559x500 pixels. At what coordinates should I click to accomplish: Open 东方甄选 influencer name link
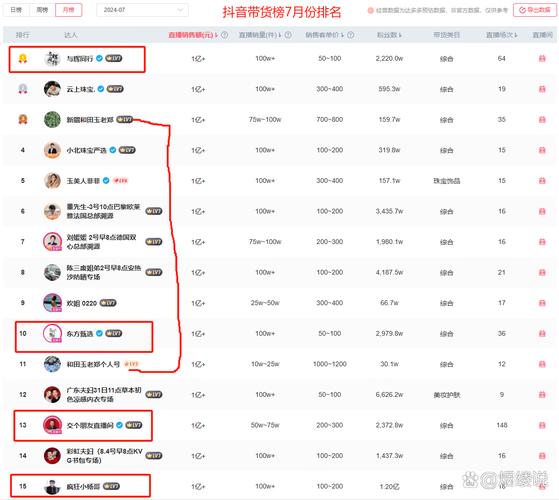[80, 334]
